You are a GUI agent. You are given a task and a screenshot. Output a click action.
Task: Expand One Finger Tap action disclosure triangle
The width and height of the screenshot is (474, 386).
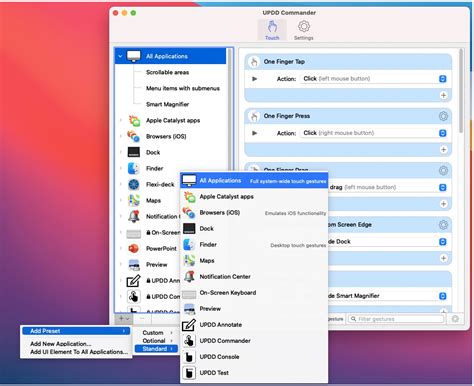point(254,79)
